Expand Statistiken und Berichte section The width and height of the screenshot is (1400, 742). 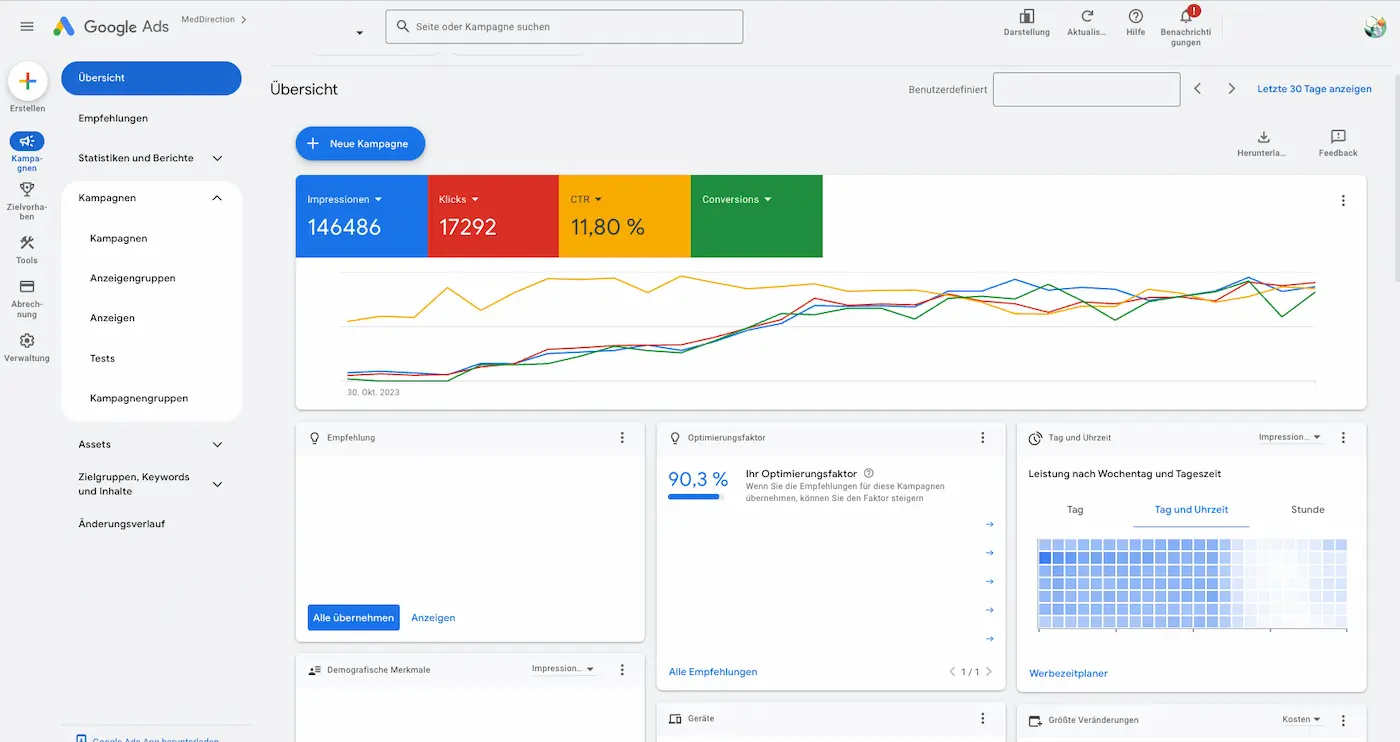[217, 158]
